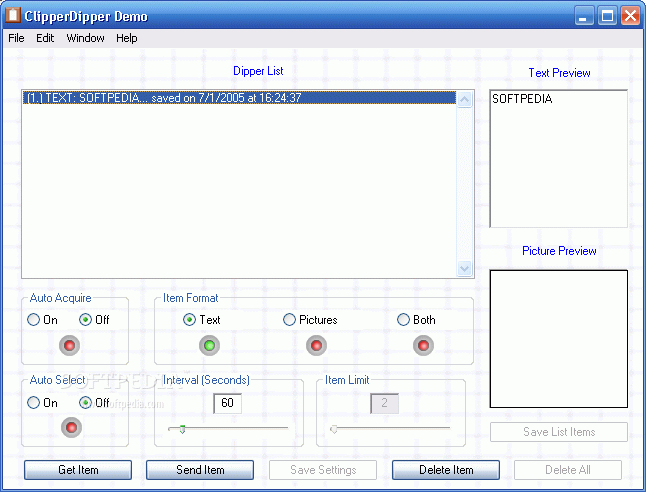646x492 pixels.
Task: Open the File menu
Action: [x=16, y=38]
